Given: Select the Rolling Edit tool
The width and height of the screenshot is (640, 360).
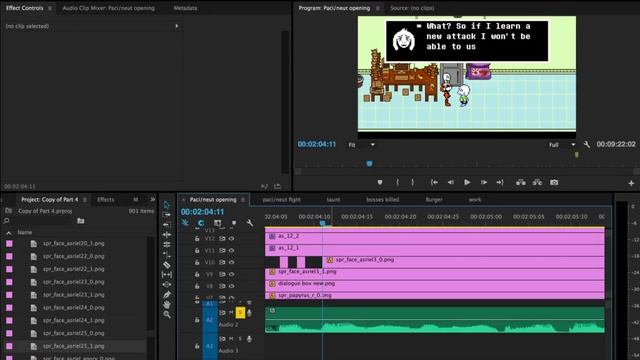Looking at the screenshot, I should point(167,244).
